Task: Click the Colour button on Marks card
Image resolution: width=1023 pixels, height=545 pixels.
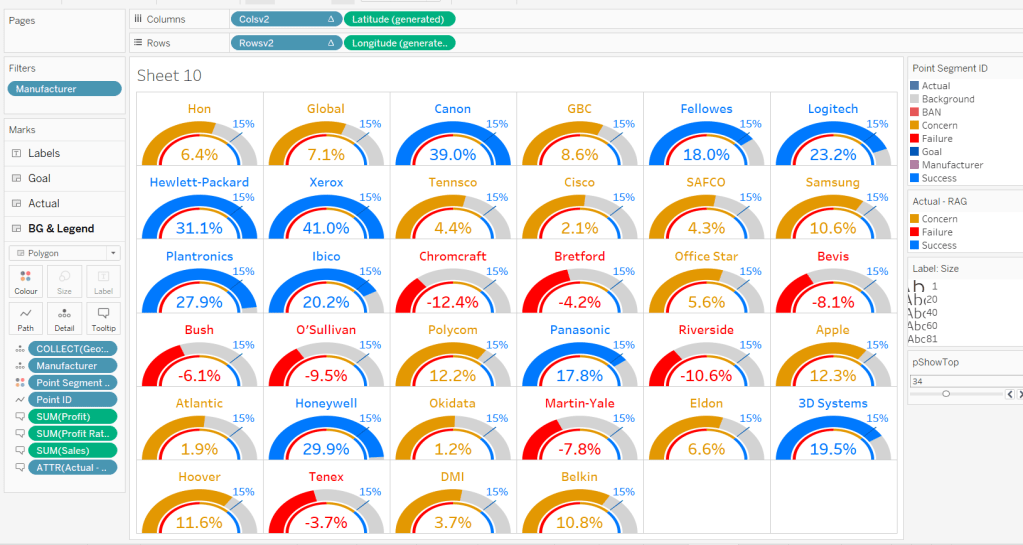Action: tap(27, 281)
